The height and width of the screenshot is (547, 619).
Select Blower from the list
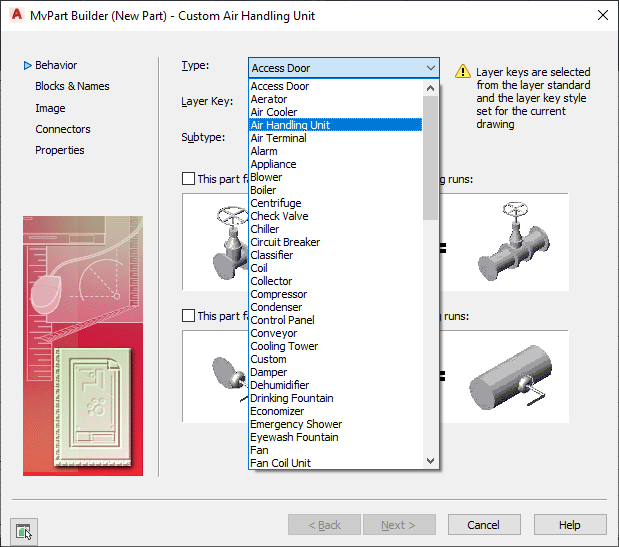tap(336, 177)
